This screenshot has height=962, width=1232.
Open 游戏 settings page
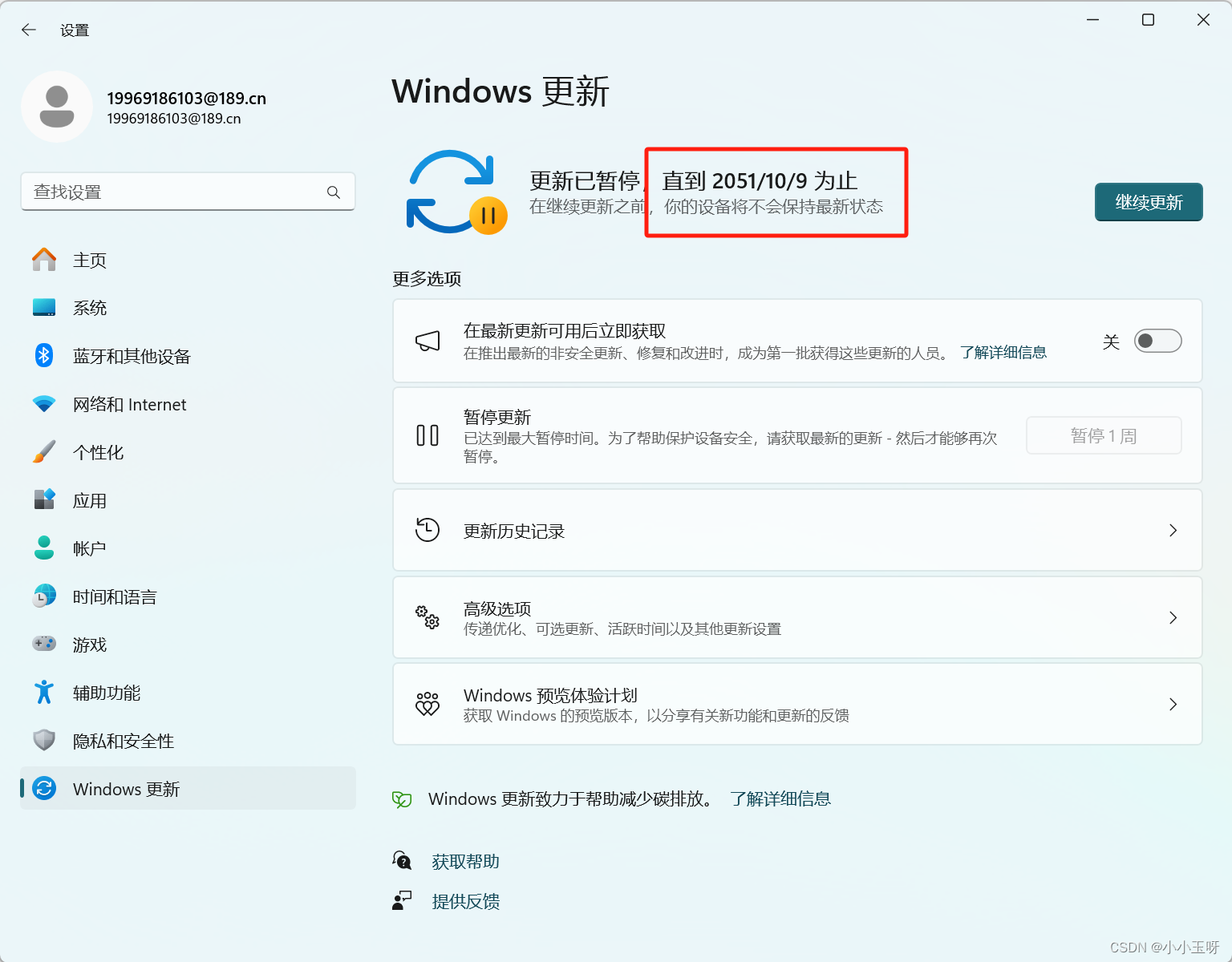[188, 645]
